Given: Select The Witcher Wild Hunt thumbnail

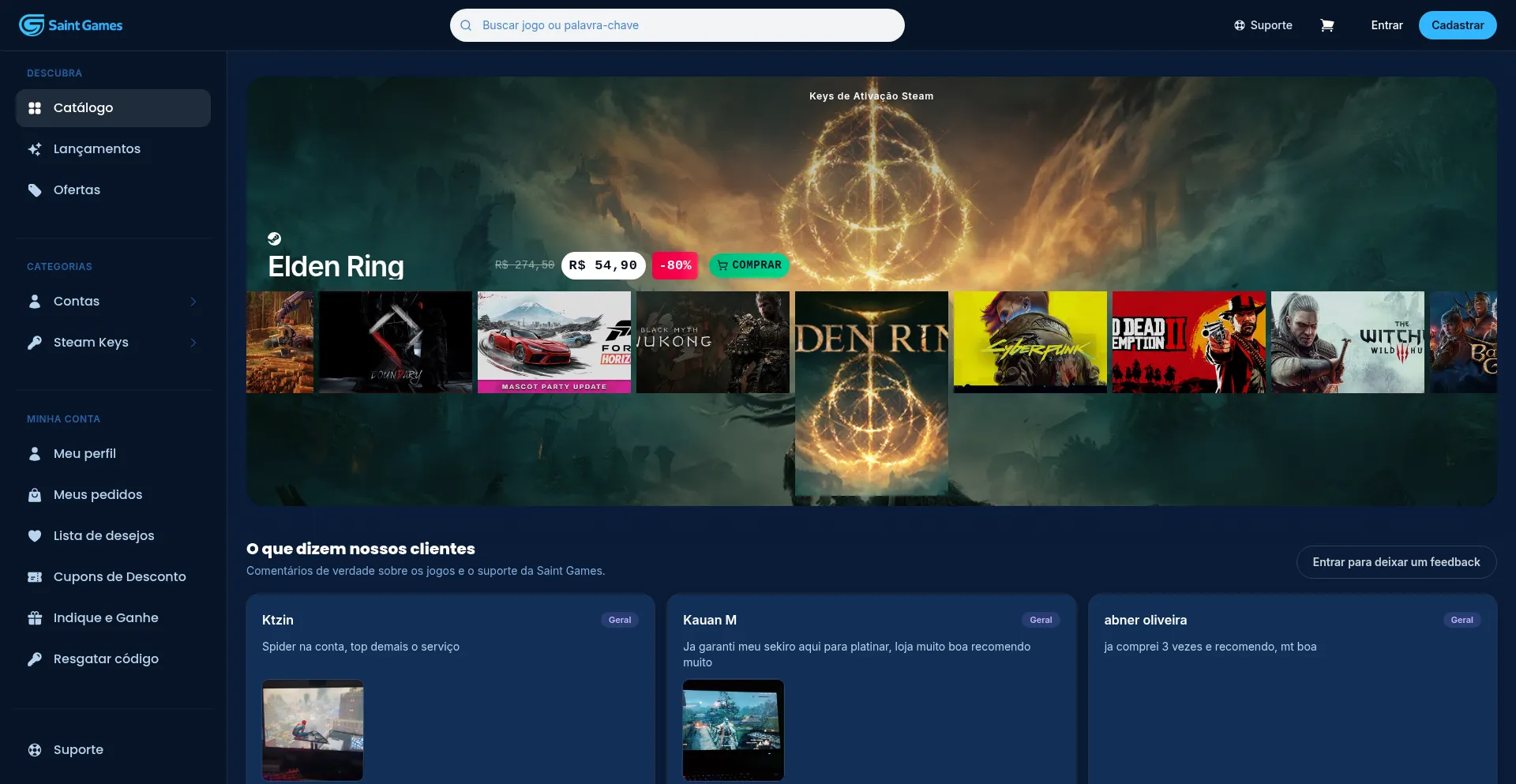Looking at the screenshot, I should pyautogui.click(x=1348, y=342).
